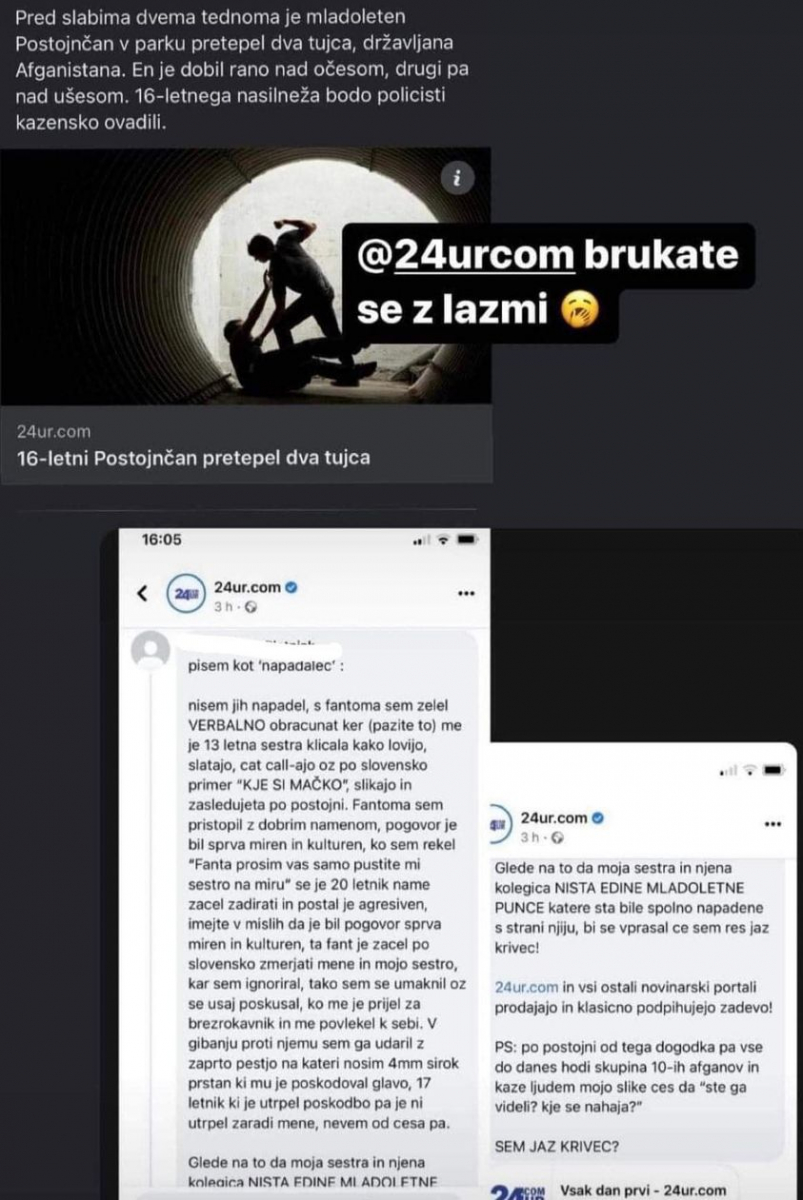803x1200 pixels.
Task: Tap the gray commenter profile avatar
Action: point(152,653)
